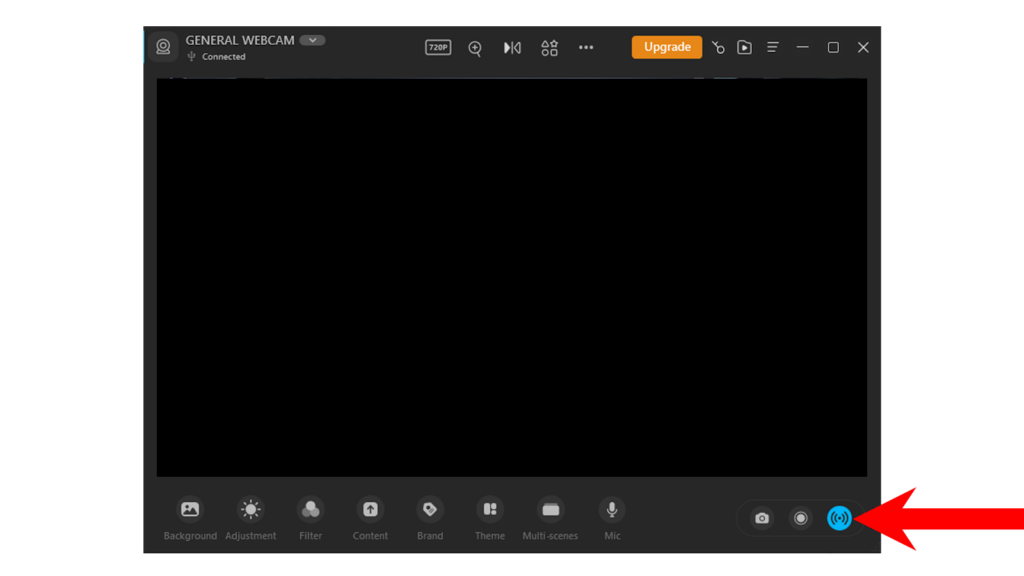Close the webcam window

tap(863, 48)
